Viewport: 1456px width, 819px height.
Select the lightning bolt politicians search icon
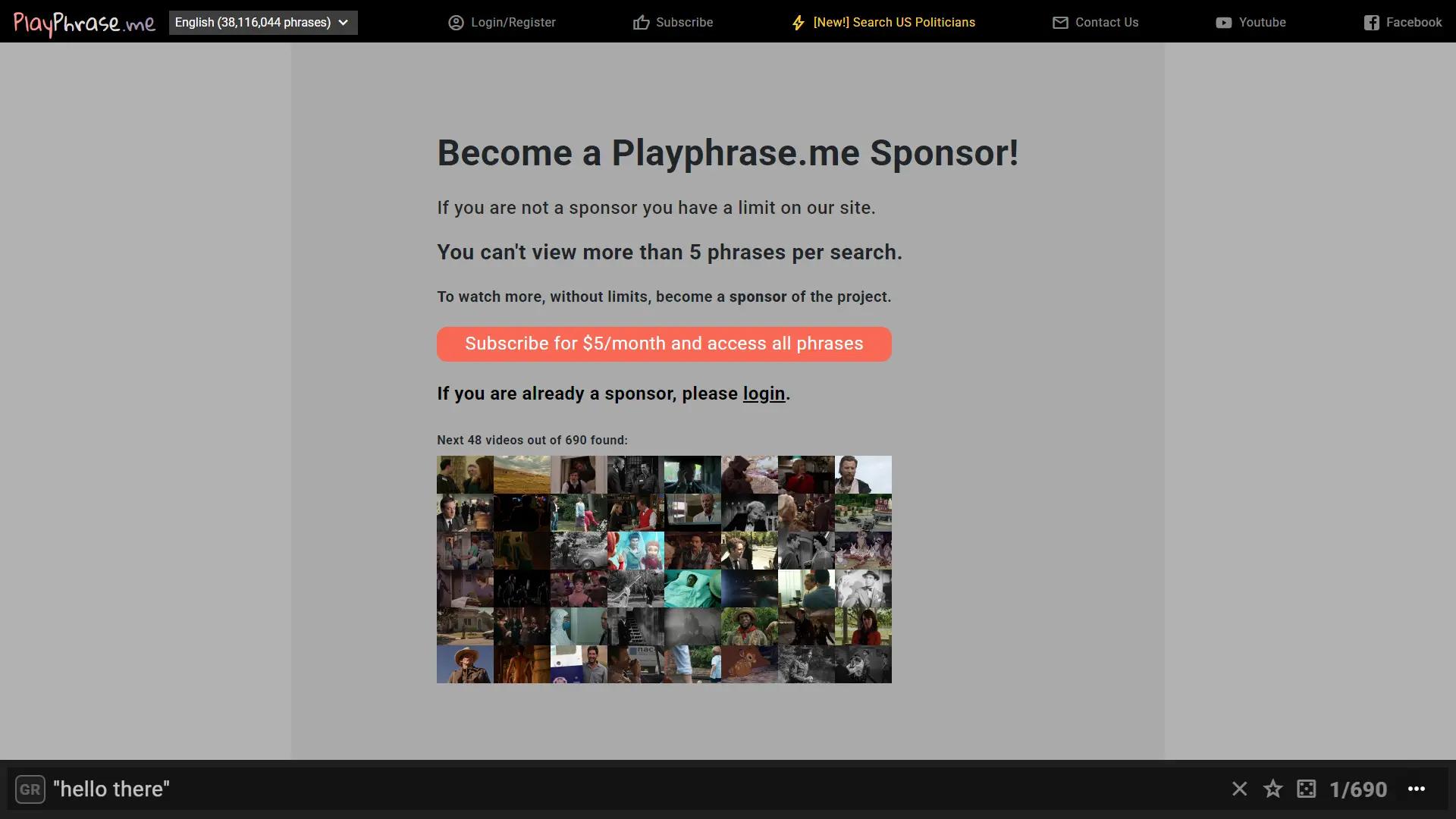pyautogui.click(x=798, y=22)
